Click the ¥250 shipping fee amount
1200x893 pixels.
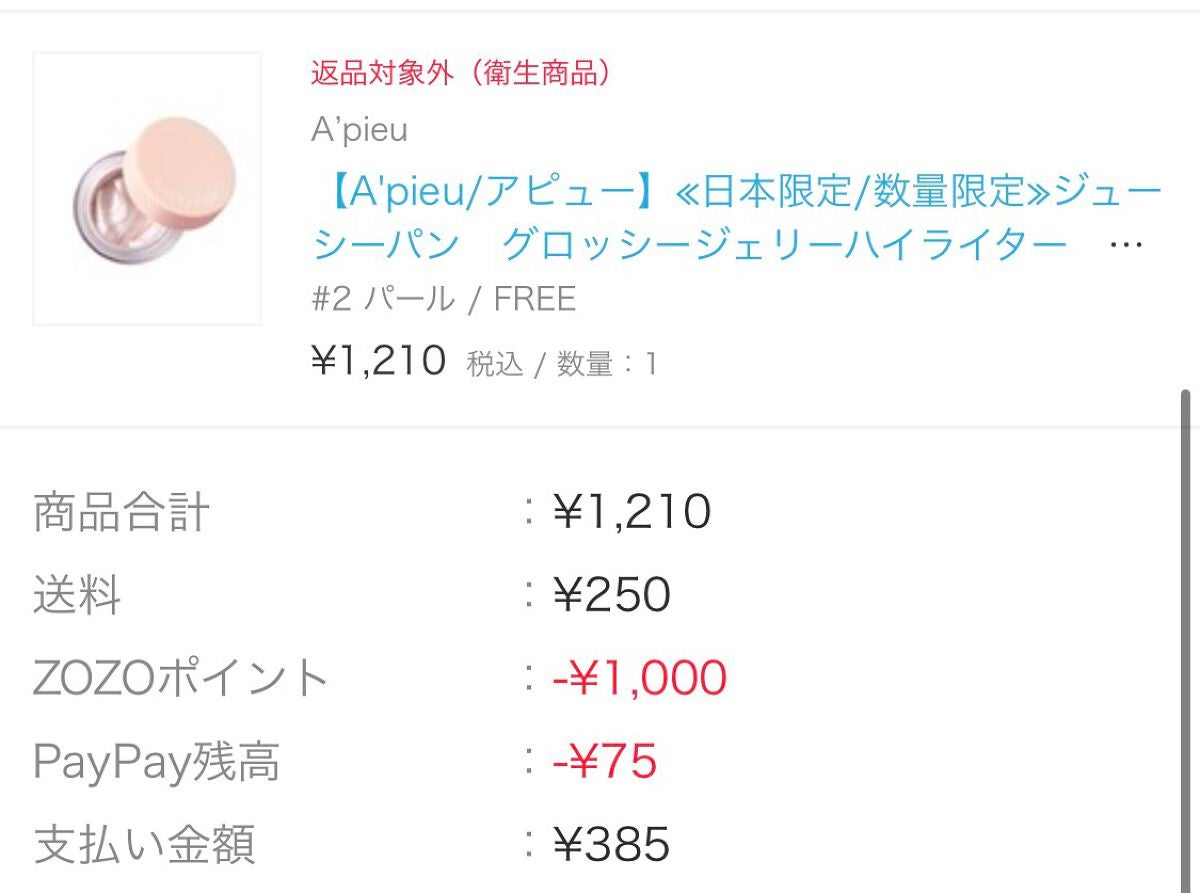[611, 596]
